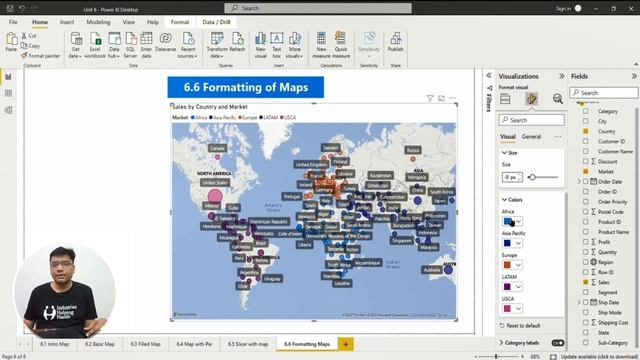This screenshot has width=640, height=360.
Task: Click Update available in the status bar
Action: [x=600, y=357]
